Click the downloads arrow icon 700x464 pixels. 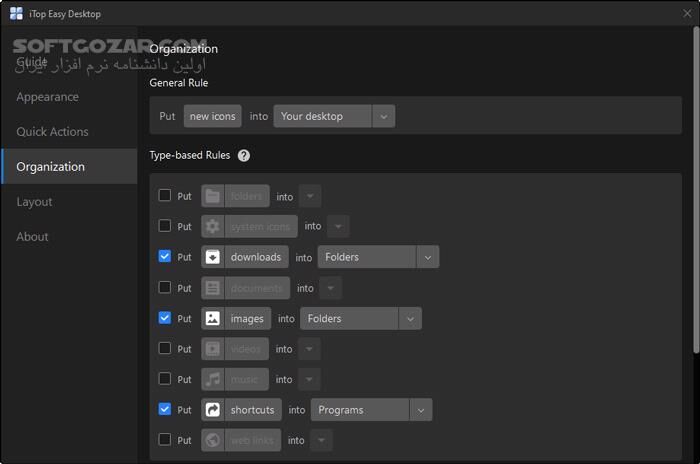[213, 257]
